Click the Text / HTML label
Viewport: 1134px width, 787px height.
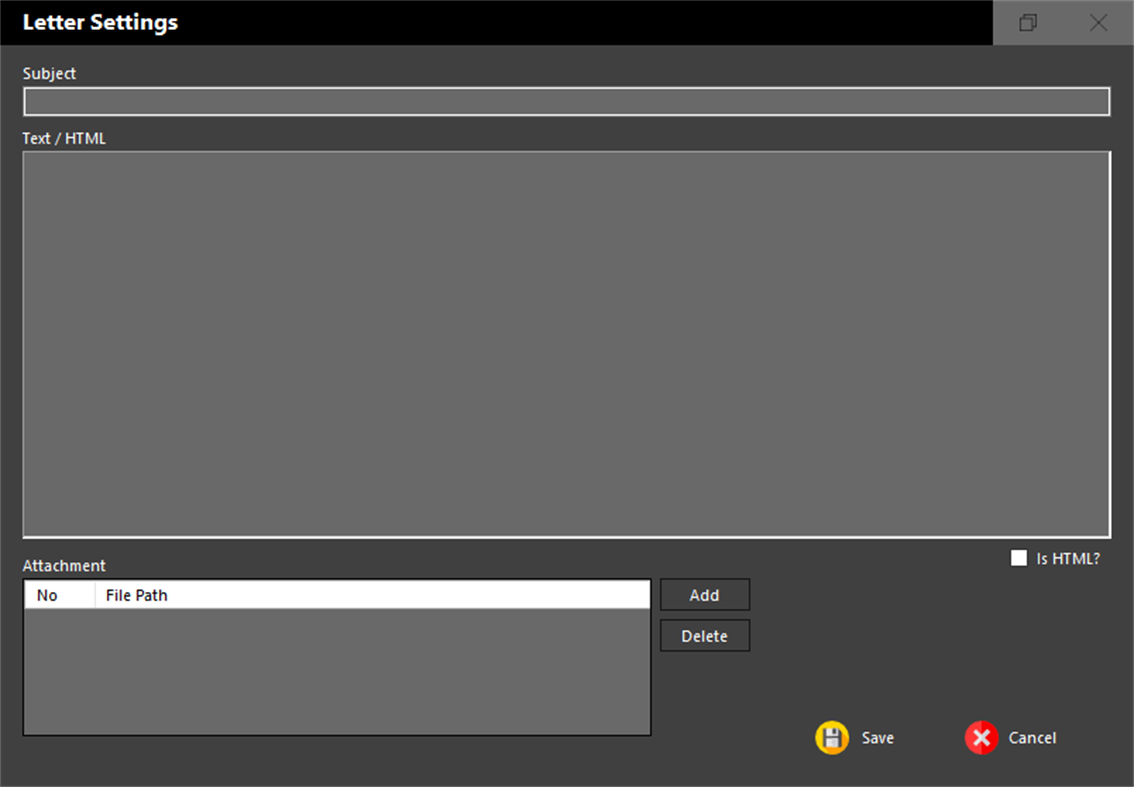(63, 138)
